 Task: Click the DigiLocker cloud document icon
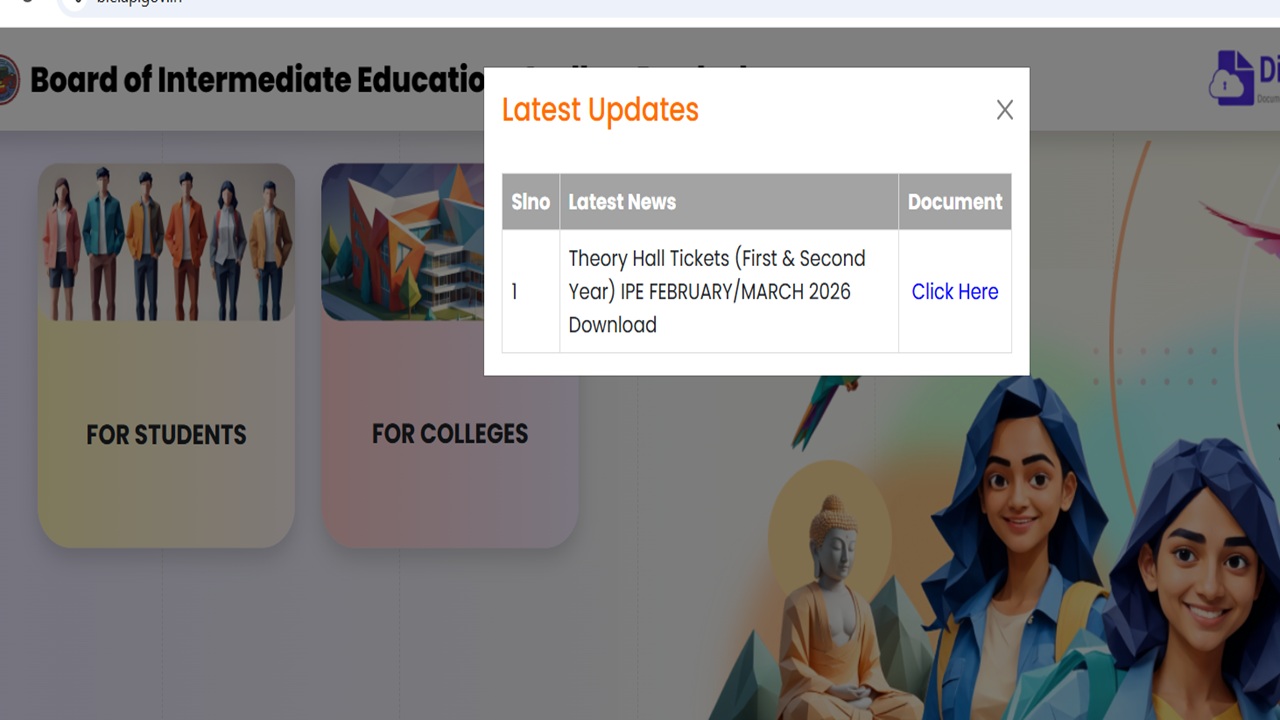(x=1232, y=78)
